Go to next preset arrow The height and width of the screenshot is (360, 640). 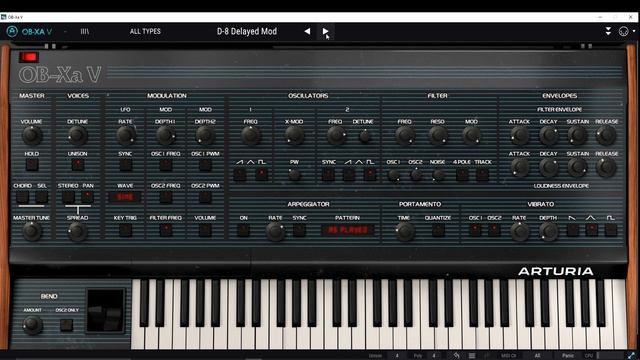point(325,31)
